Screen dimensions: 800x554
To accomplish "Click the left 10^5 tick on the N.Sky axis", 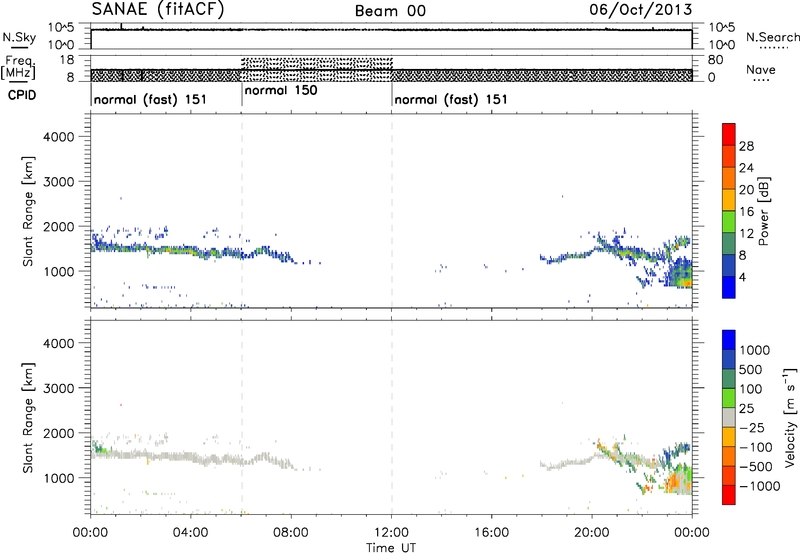I will 61,28.
